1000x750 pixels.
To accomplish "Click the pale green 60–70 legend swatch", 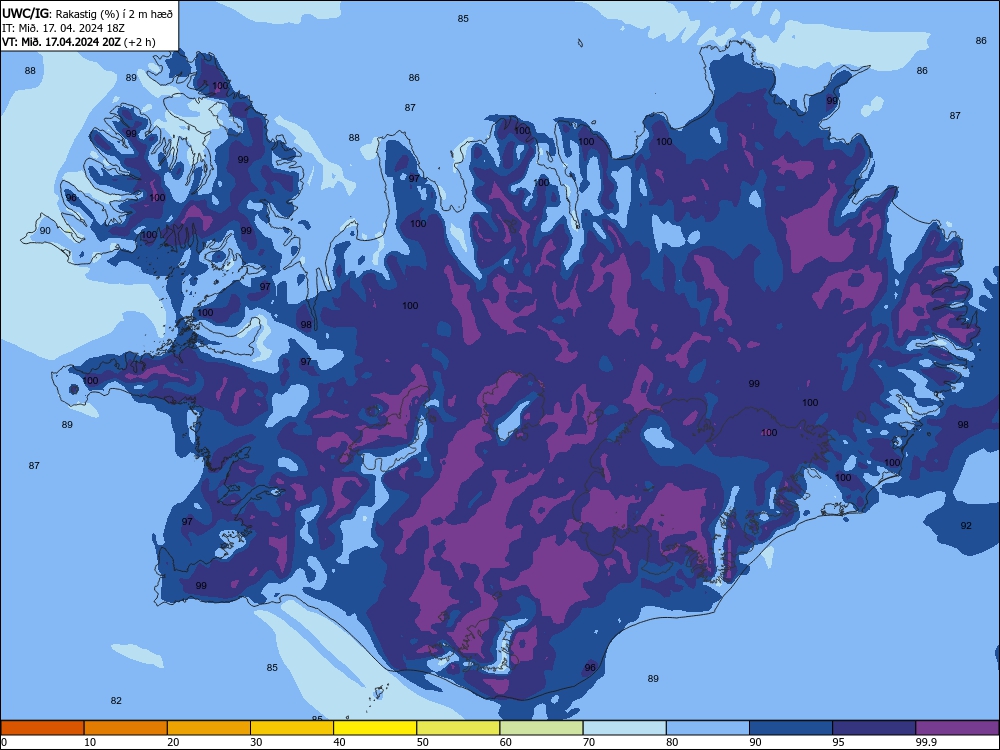I will point(541,728).
